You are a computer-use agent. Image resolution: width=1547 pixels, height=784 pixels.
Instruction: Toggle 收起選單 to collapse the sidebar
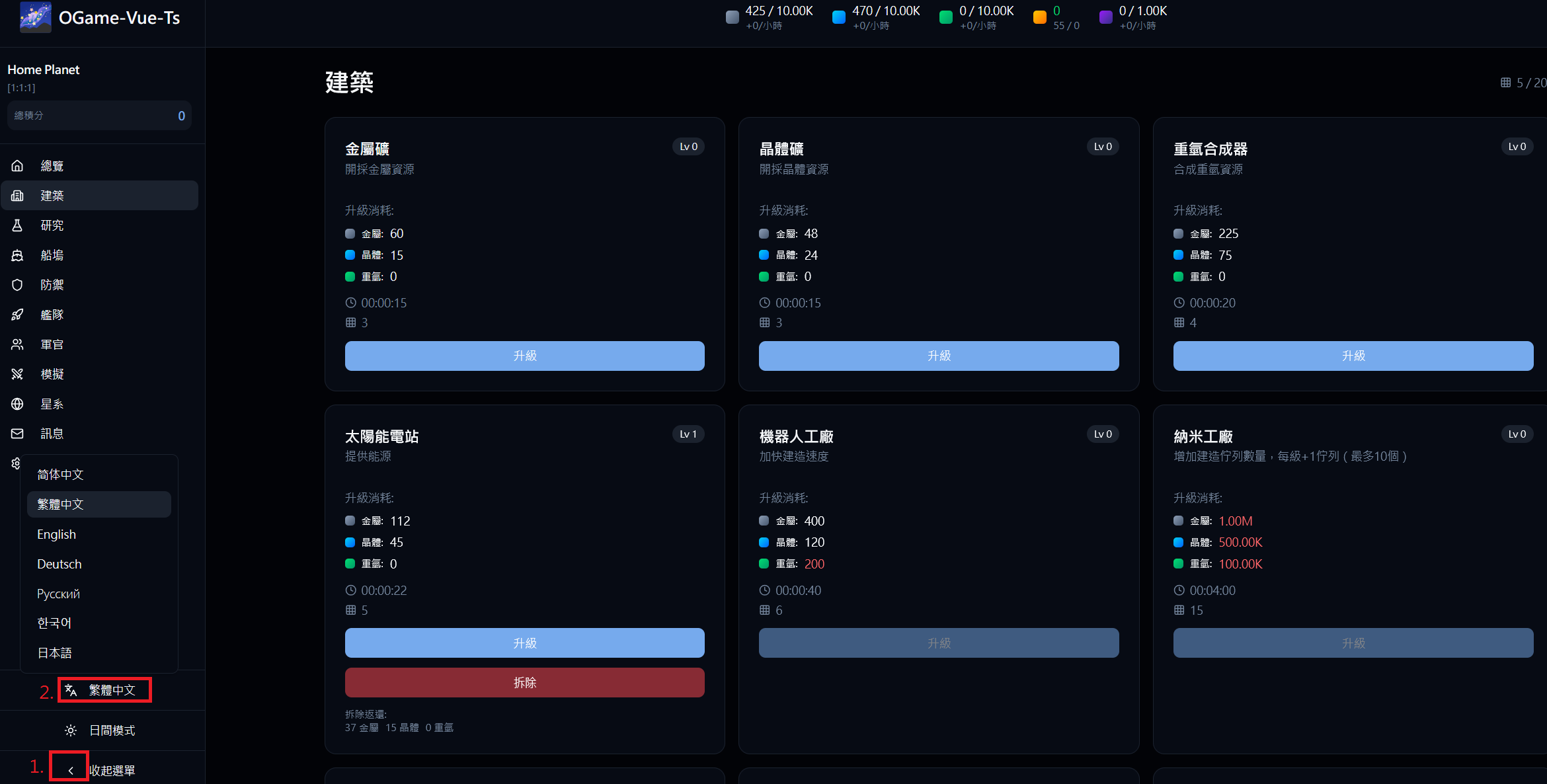pyautogui.click(x=112, y=770)
